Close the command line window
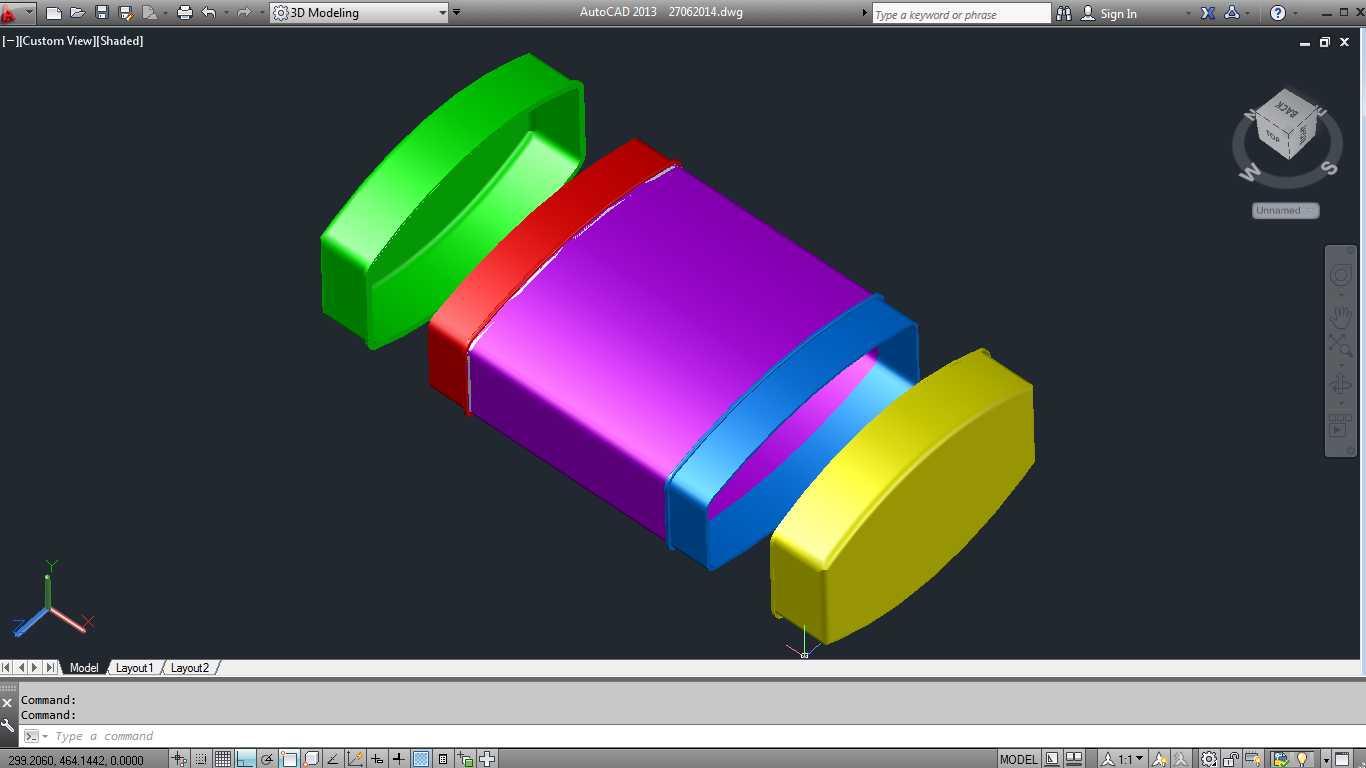This screenshot has height=768, width=1366. pos(8,703)
